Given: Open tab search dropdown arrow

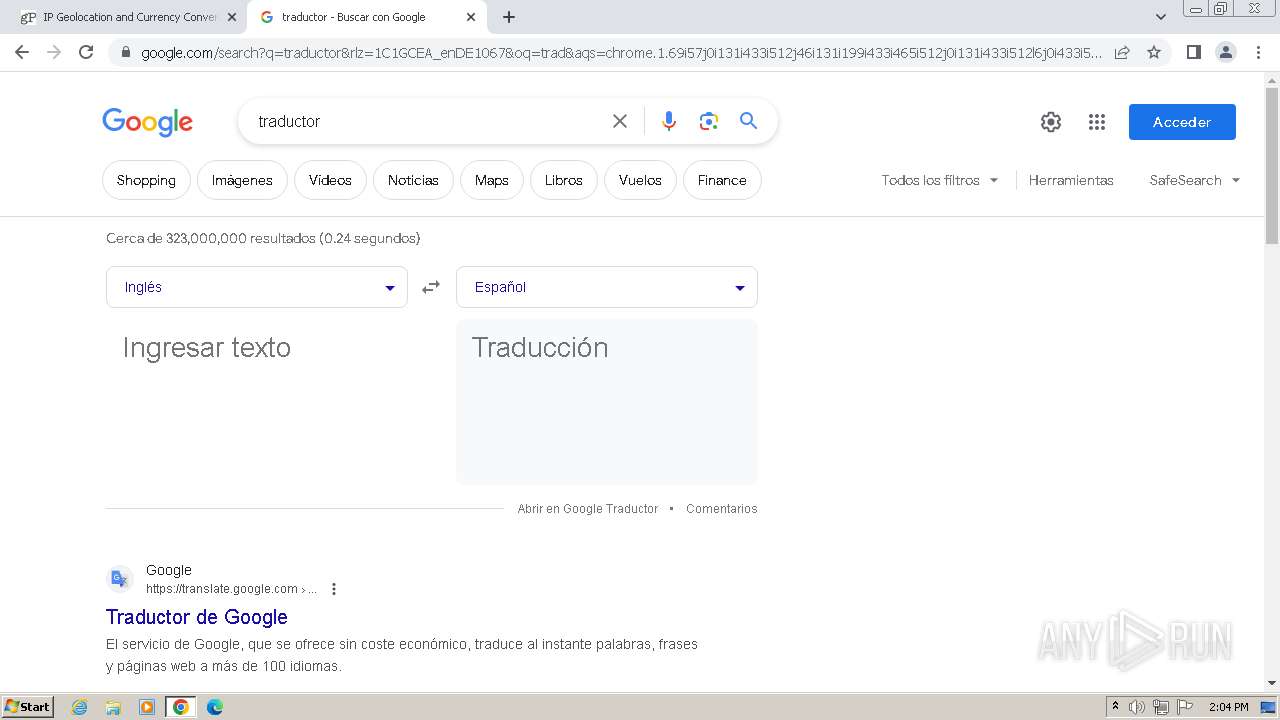Looking at the screenshot, I should (1160, 17).
